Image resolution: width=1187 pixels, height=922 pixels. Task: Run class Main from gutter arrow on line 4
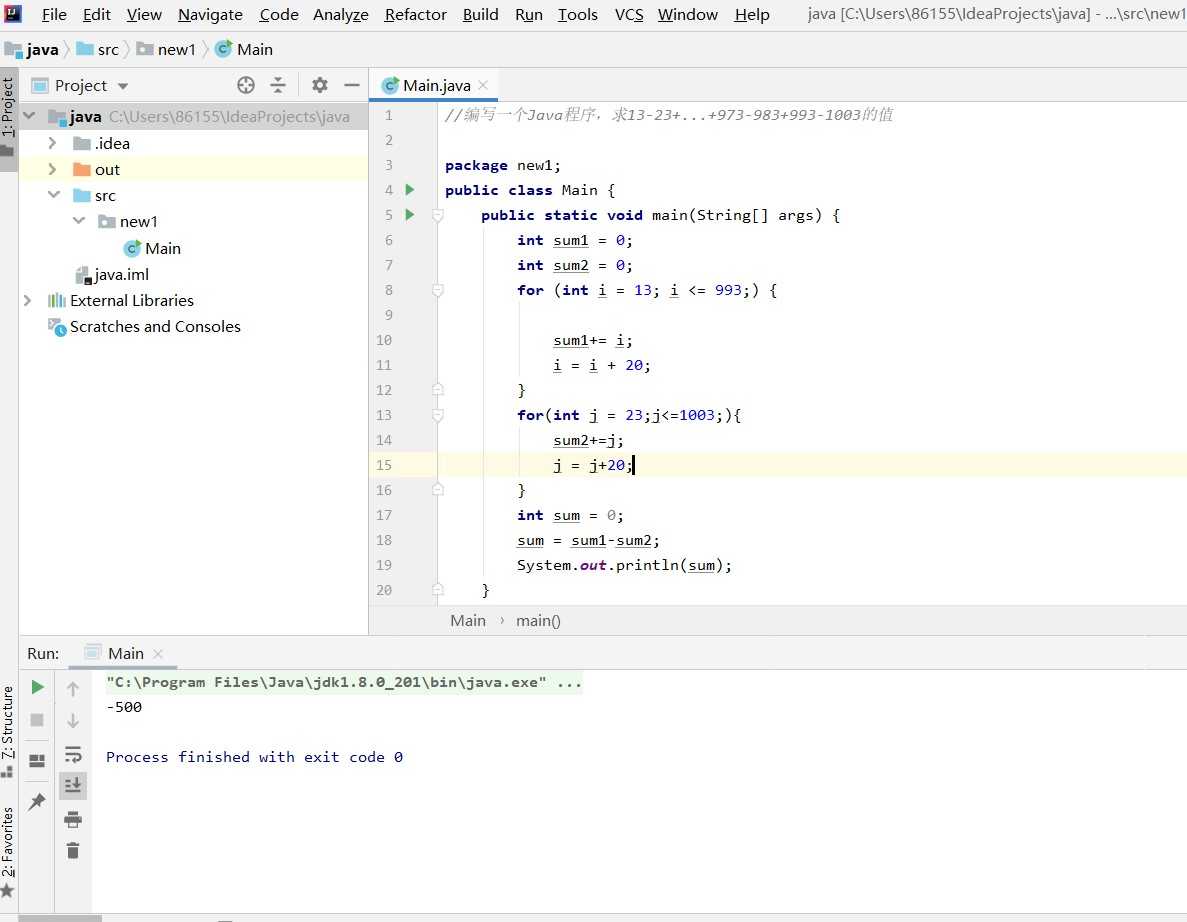click(x=410, y=189)
